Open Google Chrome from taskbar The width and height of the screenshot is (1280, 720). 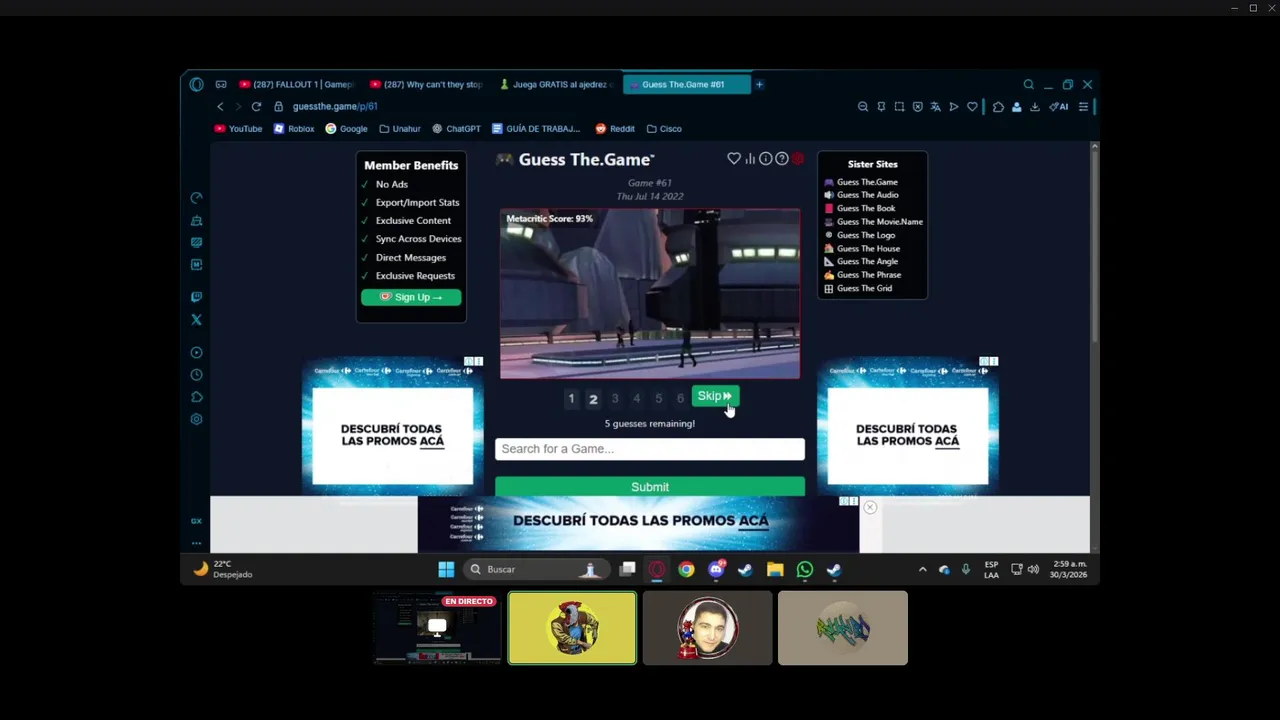pos(686,569)
